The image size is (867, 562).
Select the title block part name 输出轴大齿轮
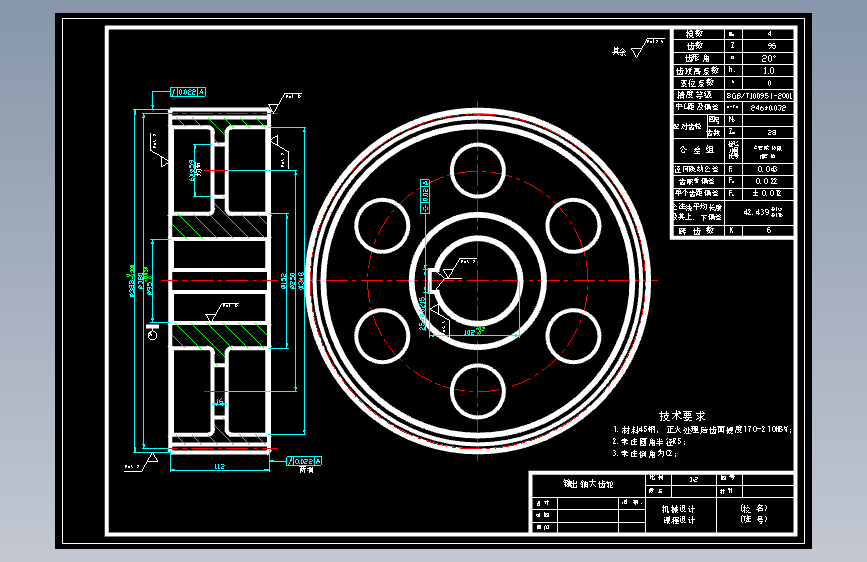(x=588, y=484)
